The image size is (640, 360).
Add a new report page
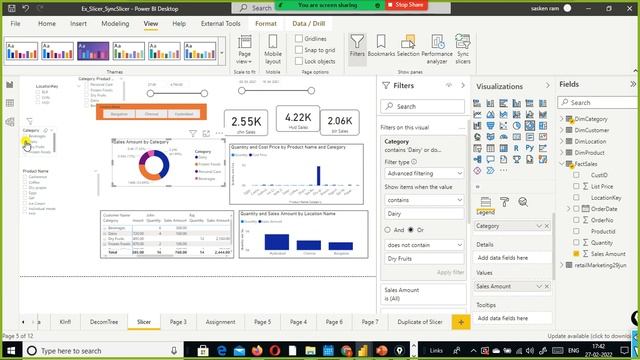461,322
